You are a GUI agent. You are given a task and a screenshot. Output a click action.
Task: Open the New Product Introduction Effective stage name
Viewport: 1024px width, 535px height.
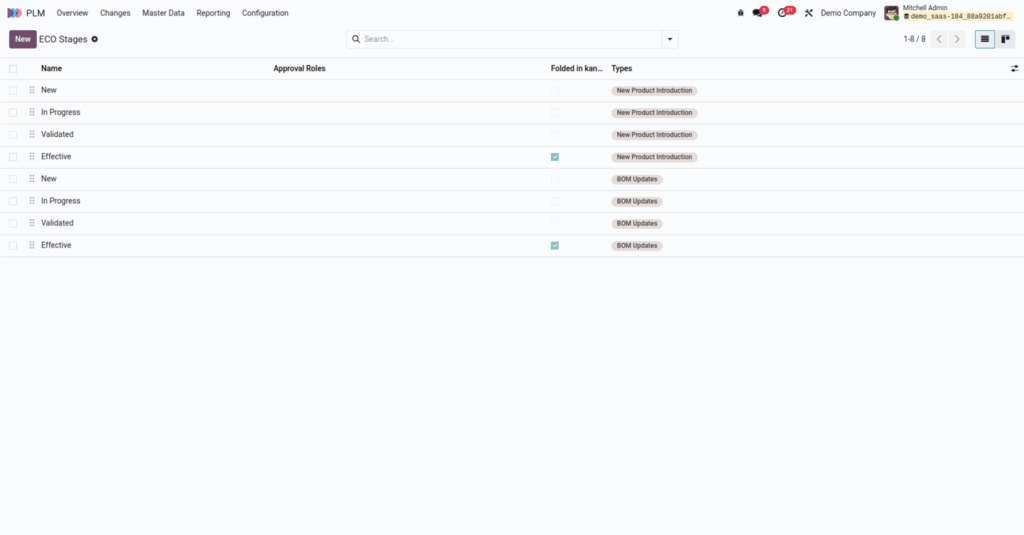[56, 157]
